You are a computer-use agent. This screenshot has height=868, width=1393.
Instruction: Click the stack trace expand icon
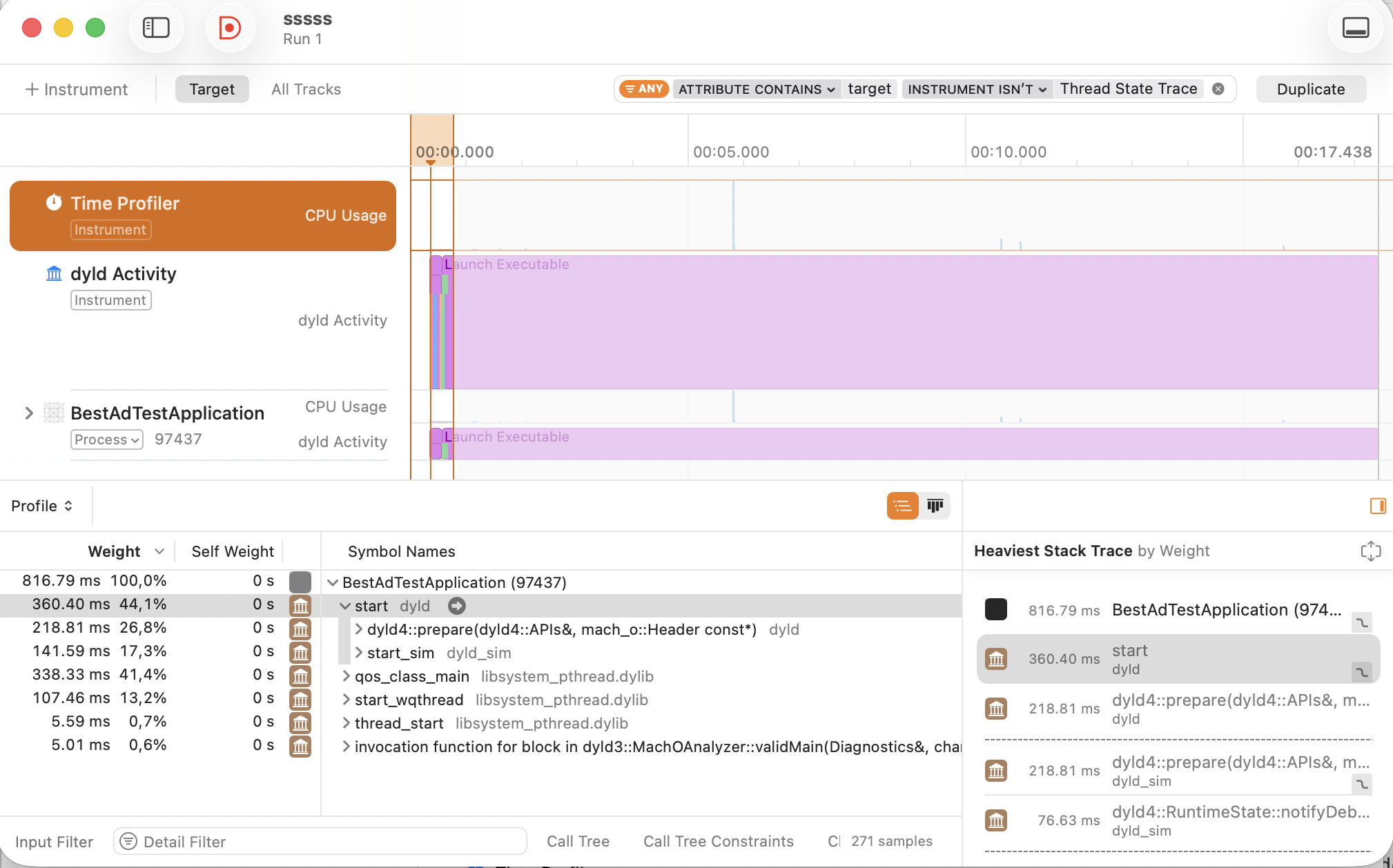pos(1370,551)
